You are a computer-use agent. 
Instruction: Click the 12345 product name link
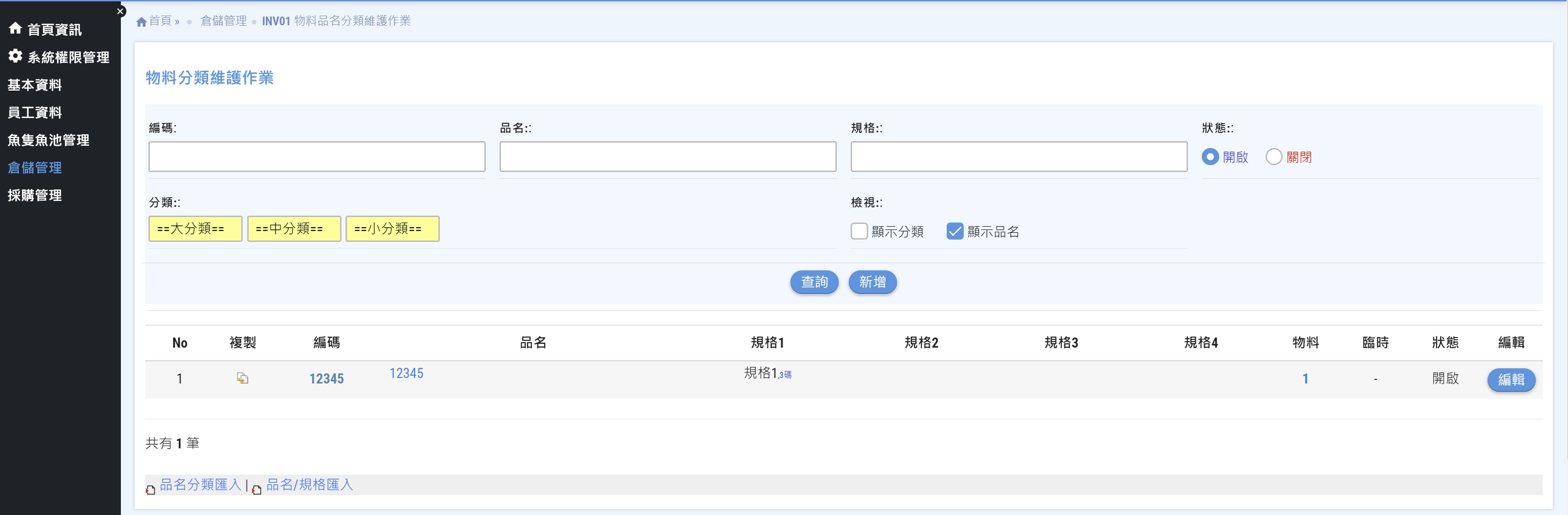(406, 373)
